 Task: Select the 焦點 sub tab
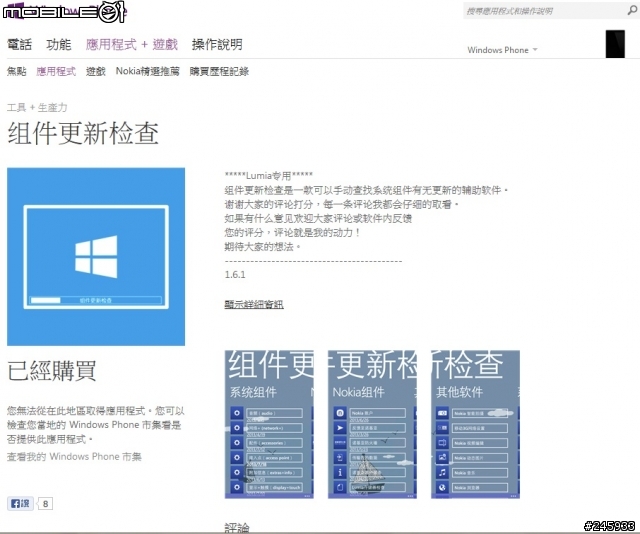tap(16, 71)
